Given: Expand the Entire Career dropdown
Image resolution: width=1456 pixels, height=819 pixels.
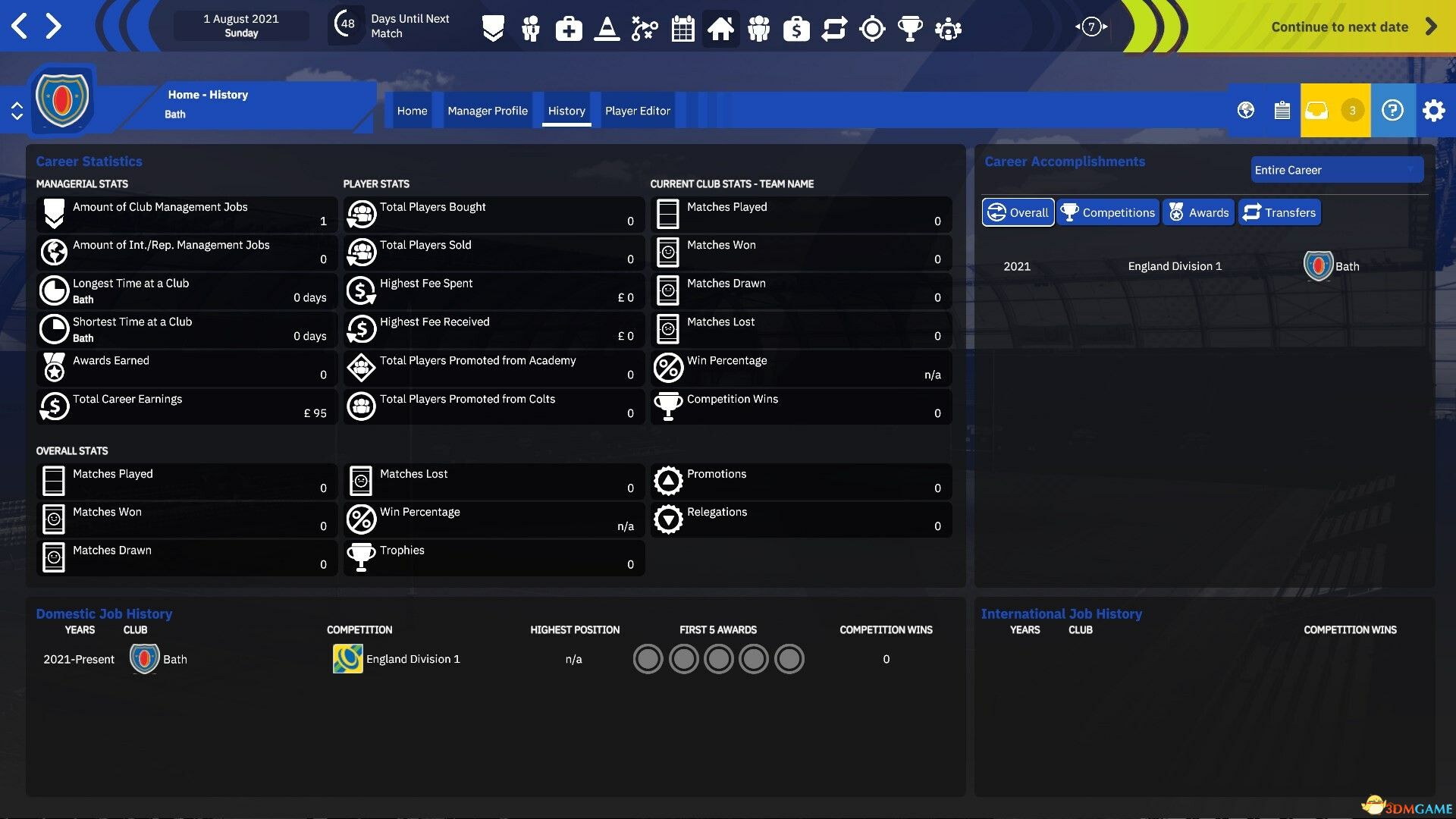Looking at the screenshot, I should tap(1336, 170).
